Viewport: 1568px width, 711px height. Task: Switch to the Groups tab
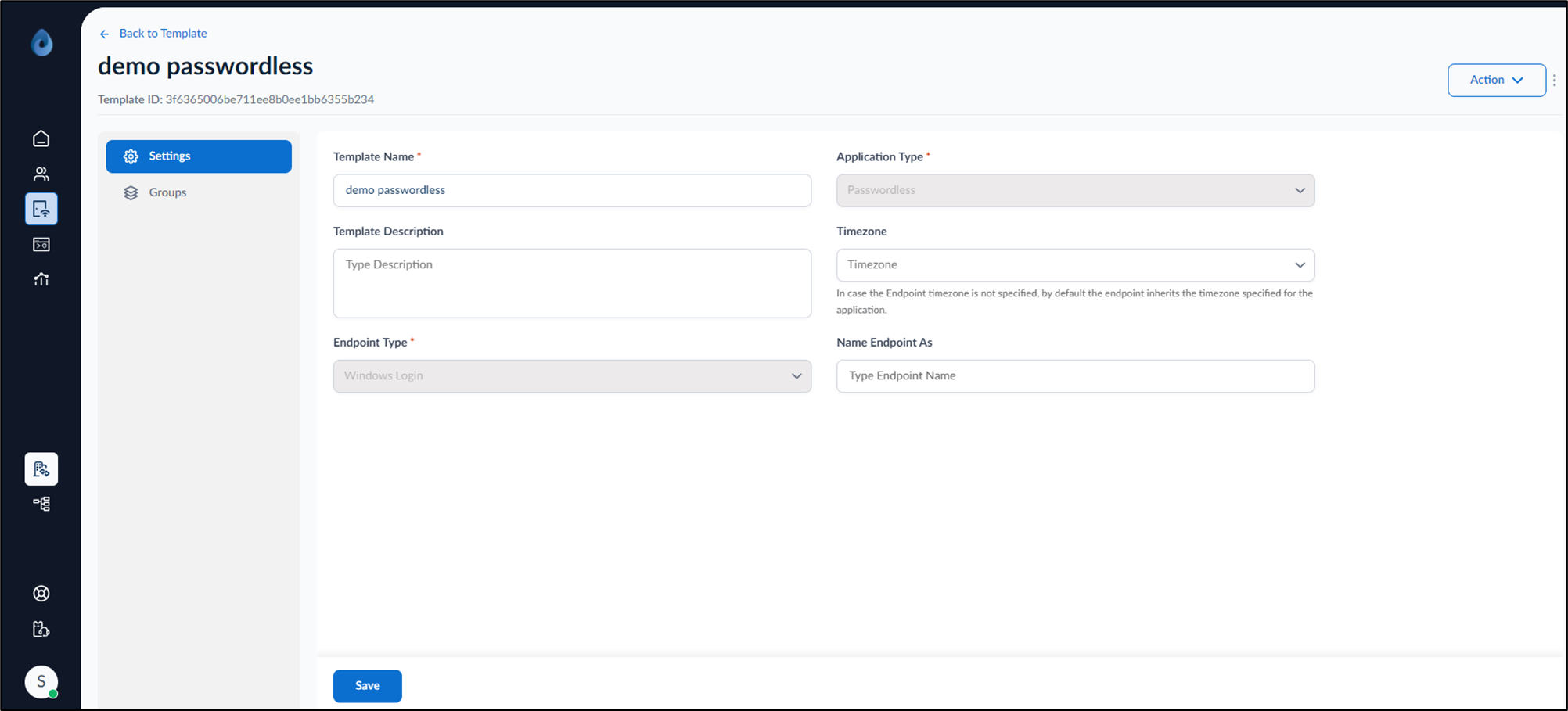coord(199,192)
